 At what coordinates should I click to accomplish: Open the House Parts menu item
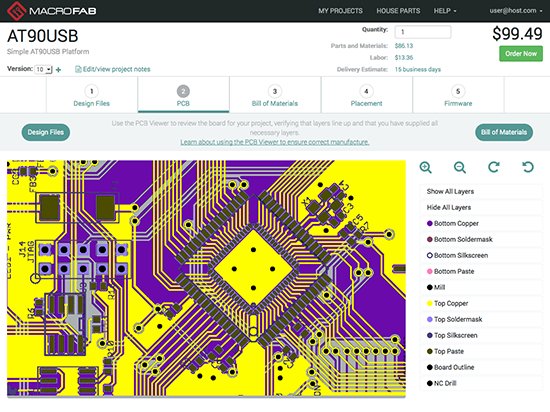tap(398, 11)
